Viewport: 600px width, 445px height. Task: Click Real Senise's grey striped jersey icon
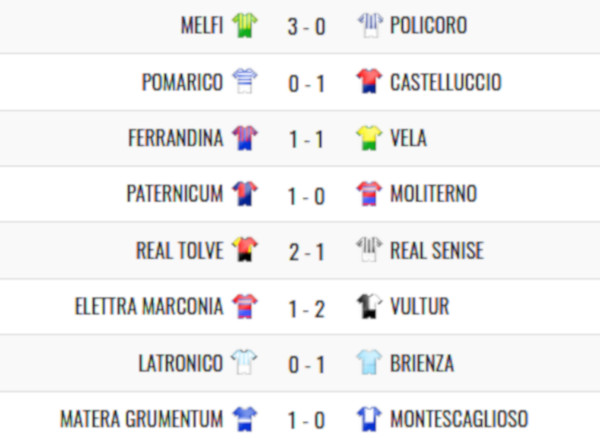369,249
